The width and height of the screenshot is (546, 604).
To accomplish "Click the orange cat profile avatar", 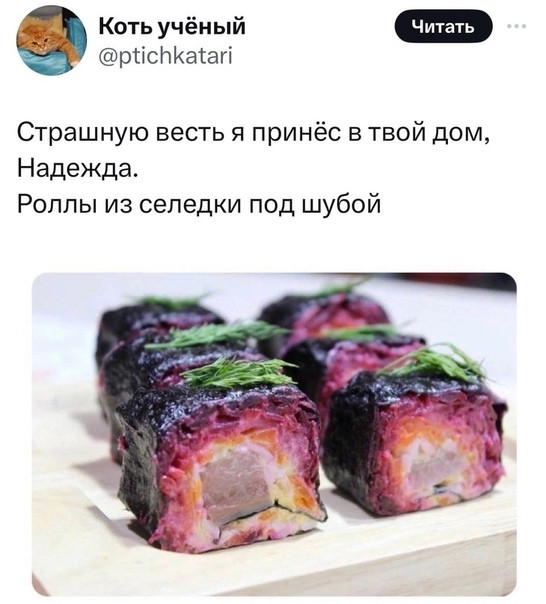I will coord(52,40).
